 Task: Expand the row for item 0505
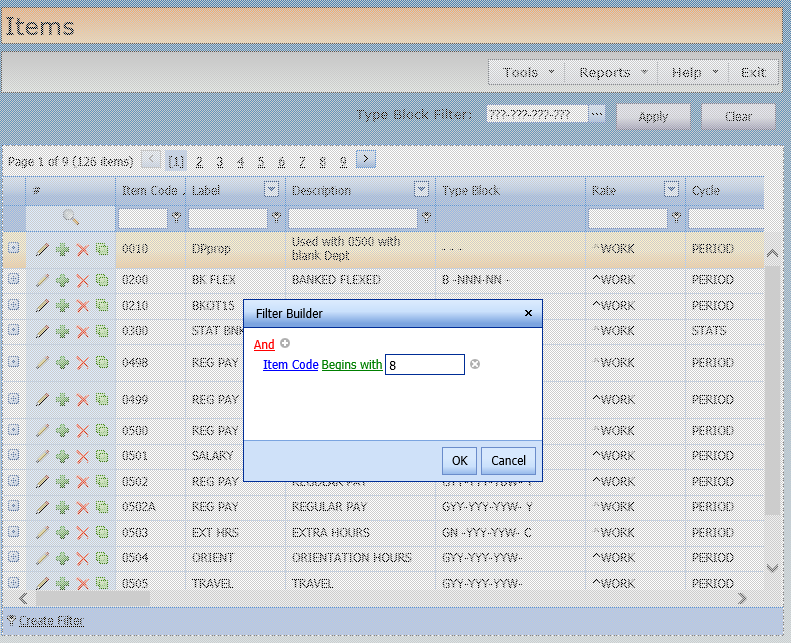14,582
